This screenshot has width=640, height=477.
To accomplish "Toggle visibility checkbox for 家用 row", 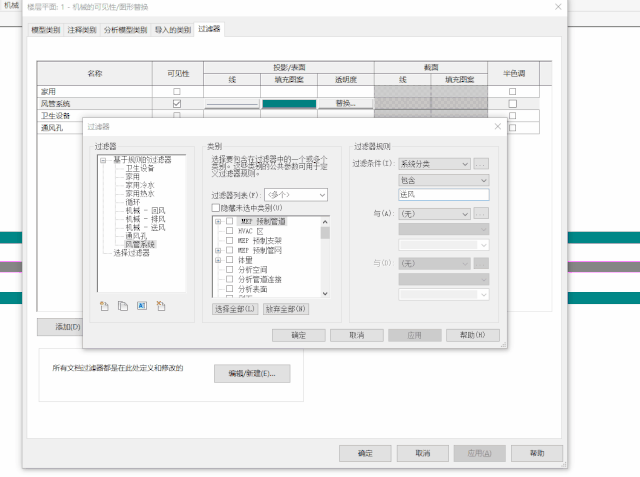I will click(177, 91).
